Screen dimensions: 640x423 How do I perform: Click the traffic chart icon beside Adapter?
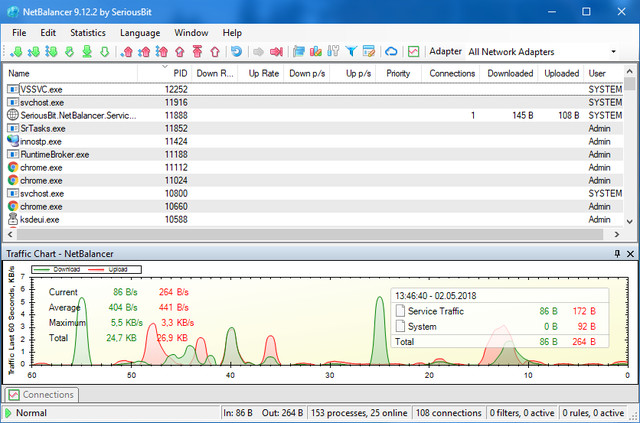point(413,51)
